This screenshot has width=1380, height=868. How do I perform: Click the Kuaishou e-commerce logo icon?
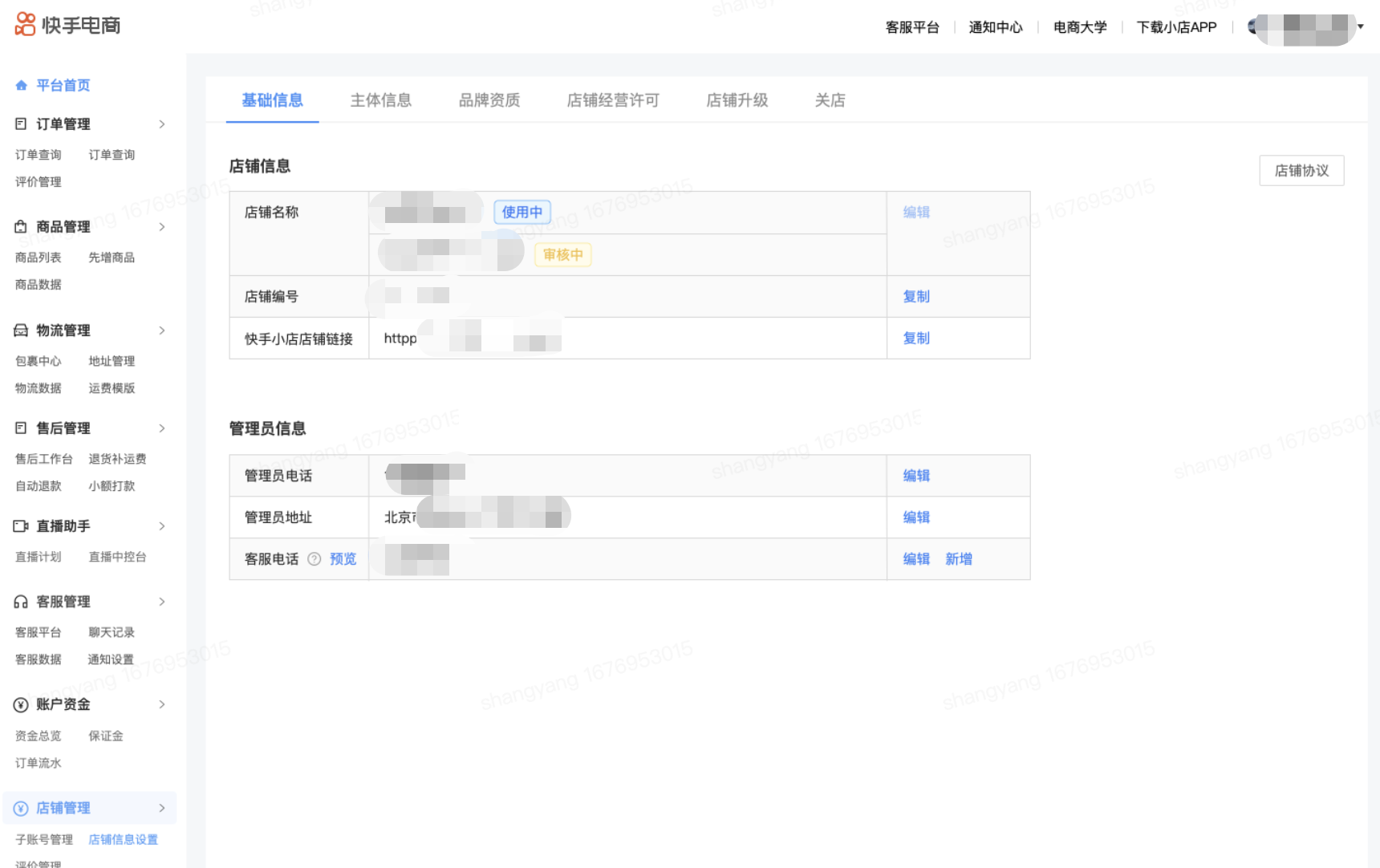(25, 24)
